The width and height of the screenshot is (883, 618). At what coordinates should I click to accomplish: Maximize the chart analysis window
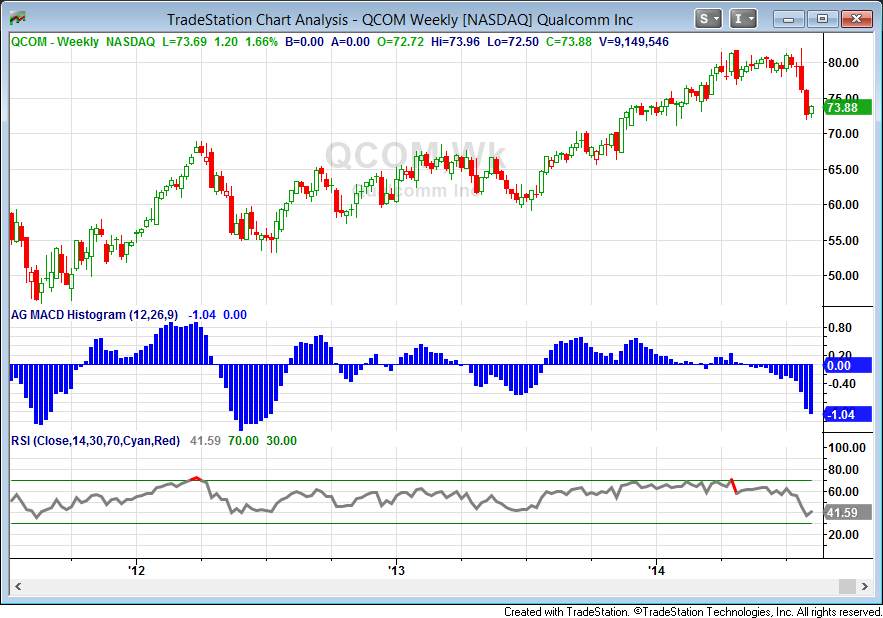(822, 19)
